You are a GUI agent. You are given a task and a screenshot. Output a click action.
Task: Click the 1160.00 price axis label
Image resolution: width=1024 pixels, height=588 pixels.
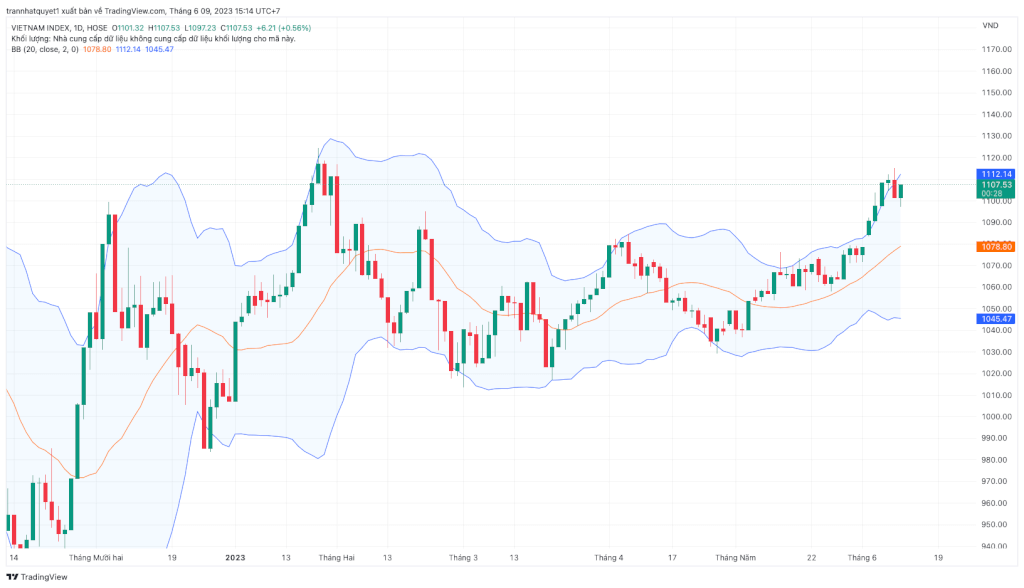[x=997, y=71]
